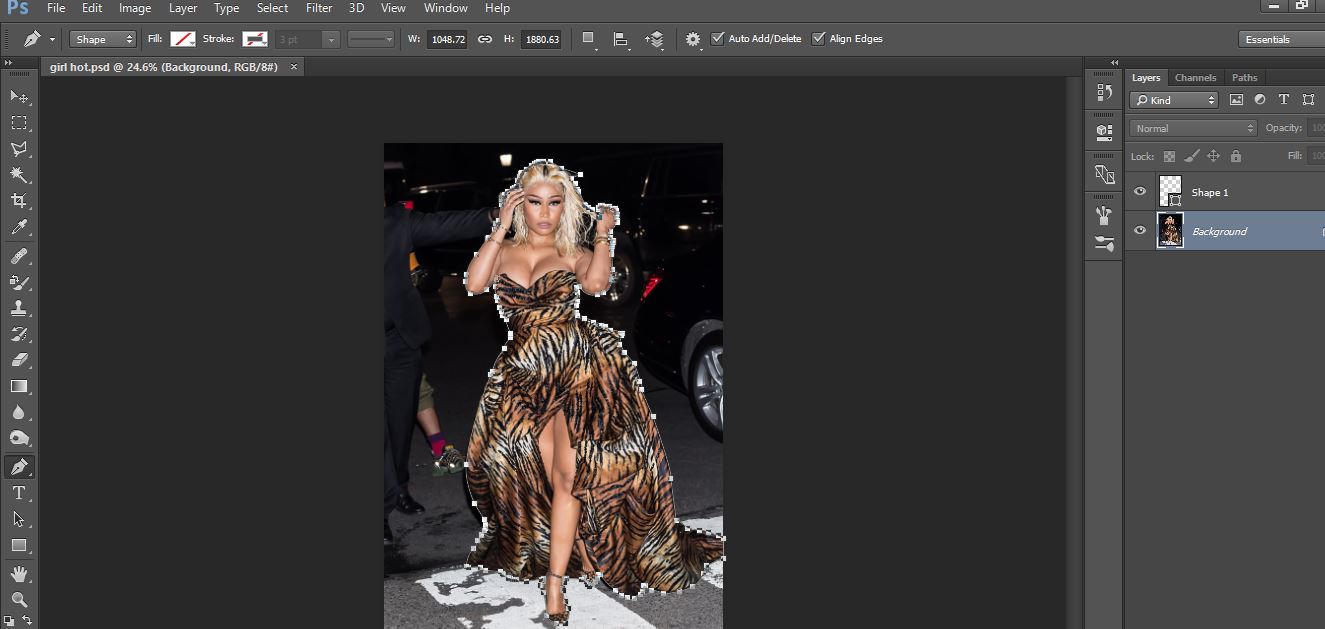This screenshot has height=629, width=1325.
Task: Open the Fill color swatch
Action: click(182, 39)
